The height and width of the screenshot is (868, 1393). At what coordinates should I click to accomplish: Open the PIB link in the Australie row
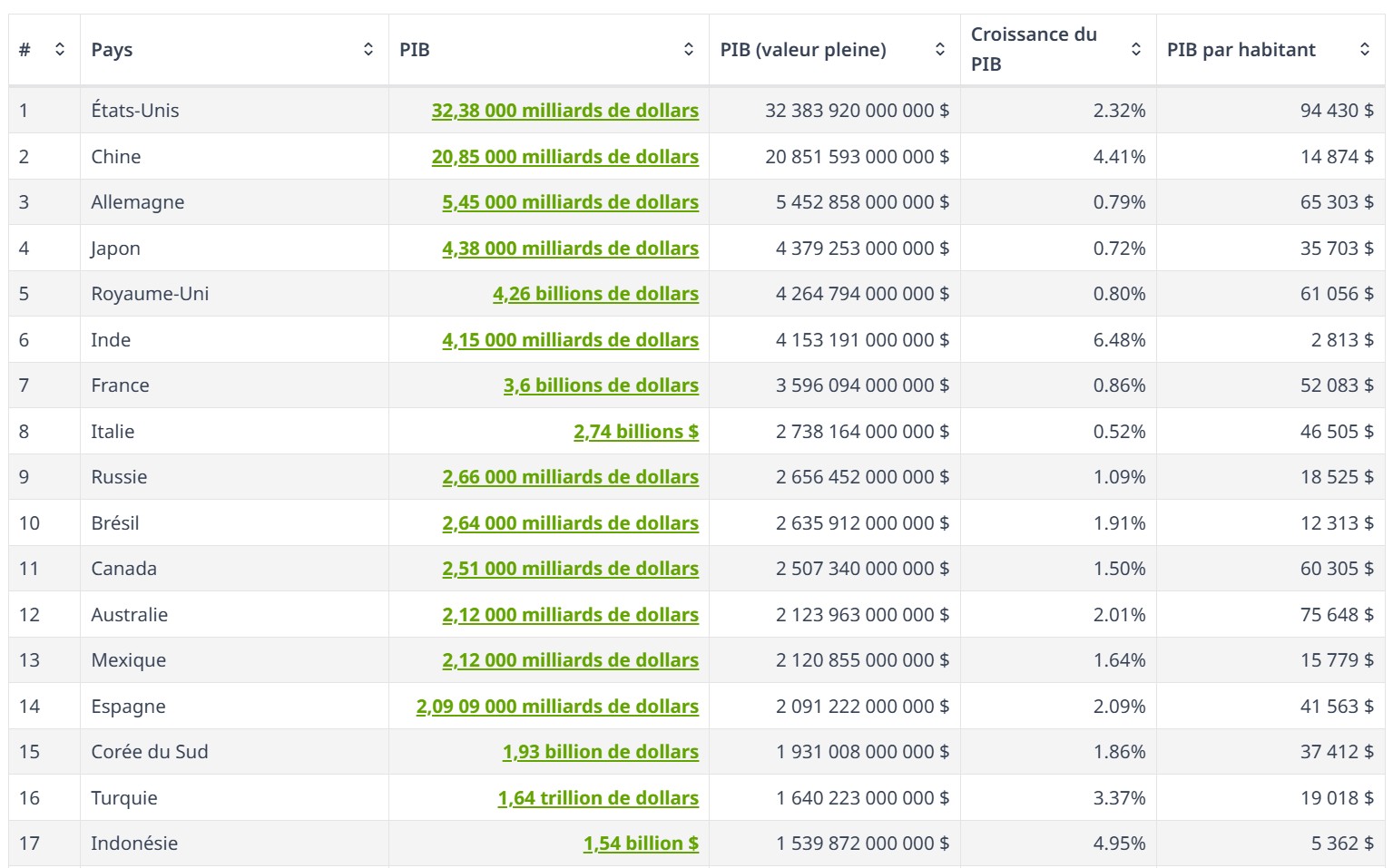point(571,615)
